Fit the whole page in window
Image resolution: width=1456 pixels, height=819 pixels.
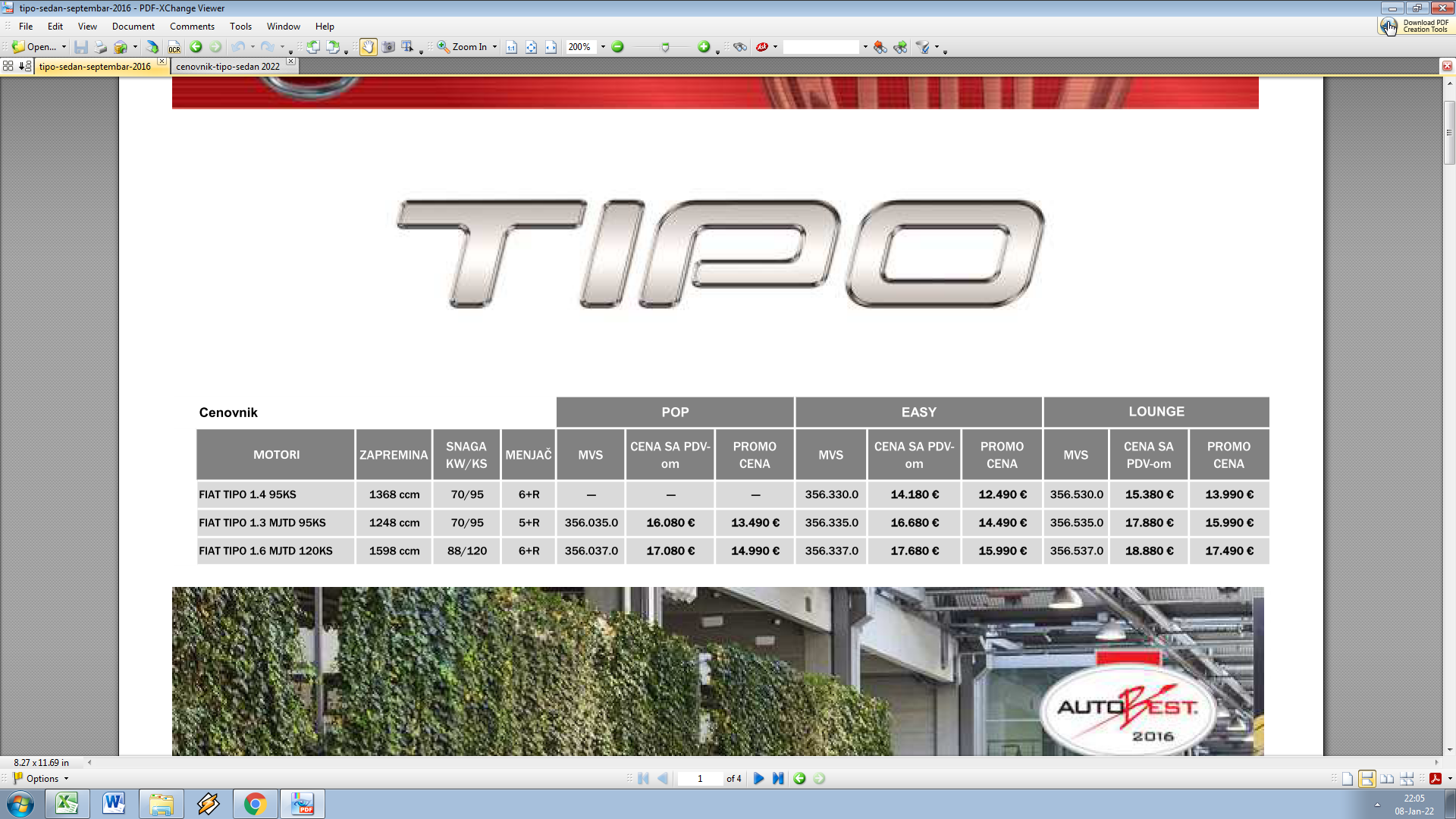pyautogui.click(x=532, y=47)
